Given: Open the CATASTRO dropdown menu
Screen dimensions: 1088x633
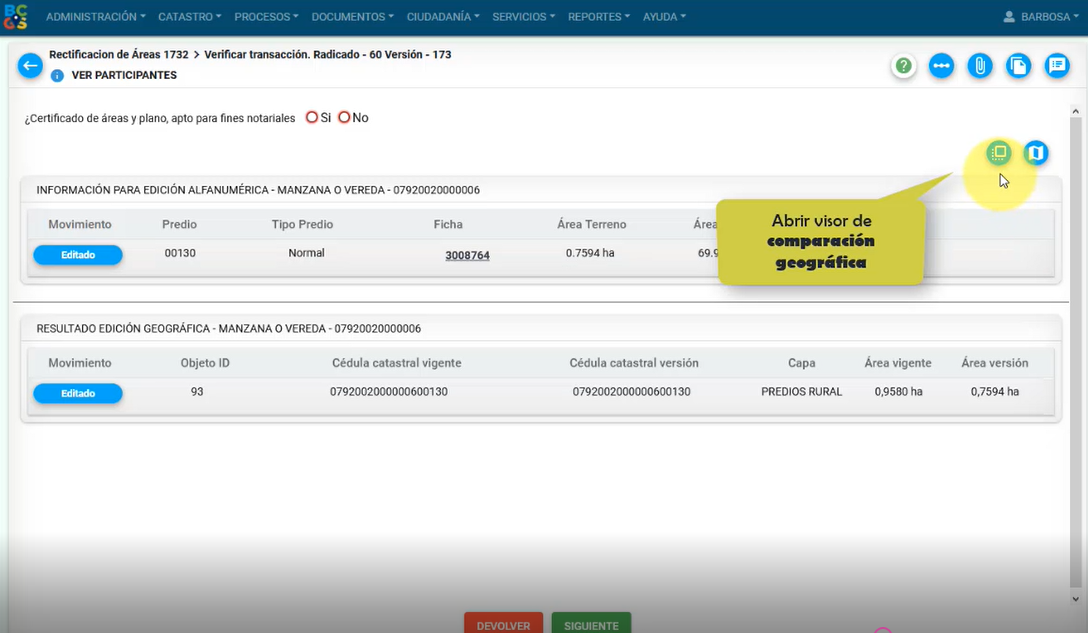Looking at the screenshot, I should (190, 17).
